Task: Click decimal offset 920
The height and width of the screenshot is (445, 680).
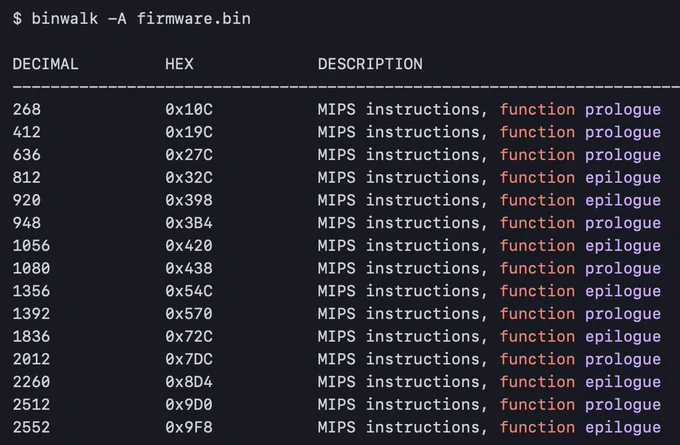Action: point(26,200)
